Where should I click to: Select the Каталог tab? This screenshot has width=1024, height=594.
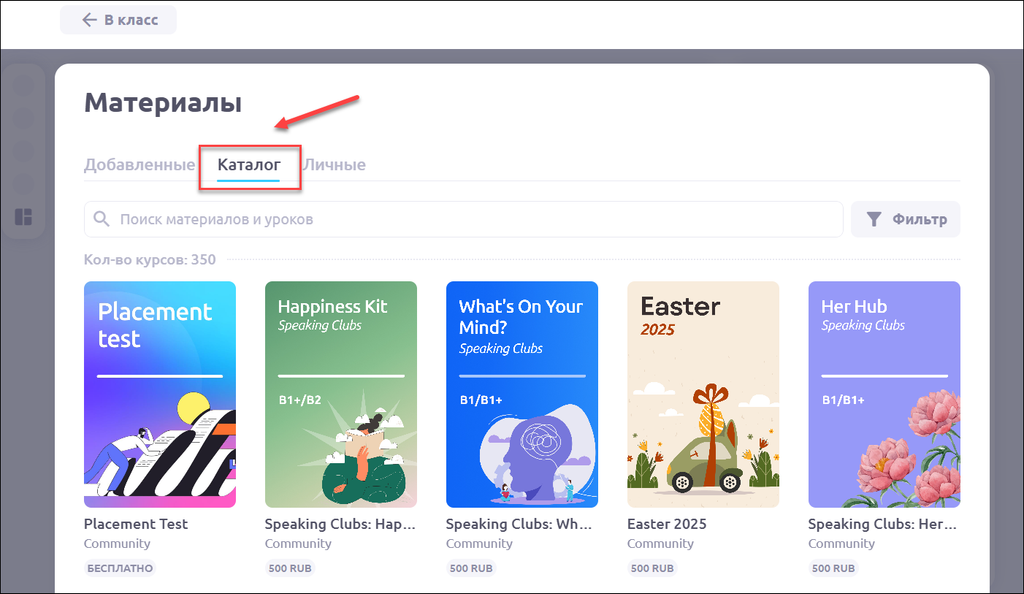pos(249,165)
